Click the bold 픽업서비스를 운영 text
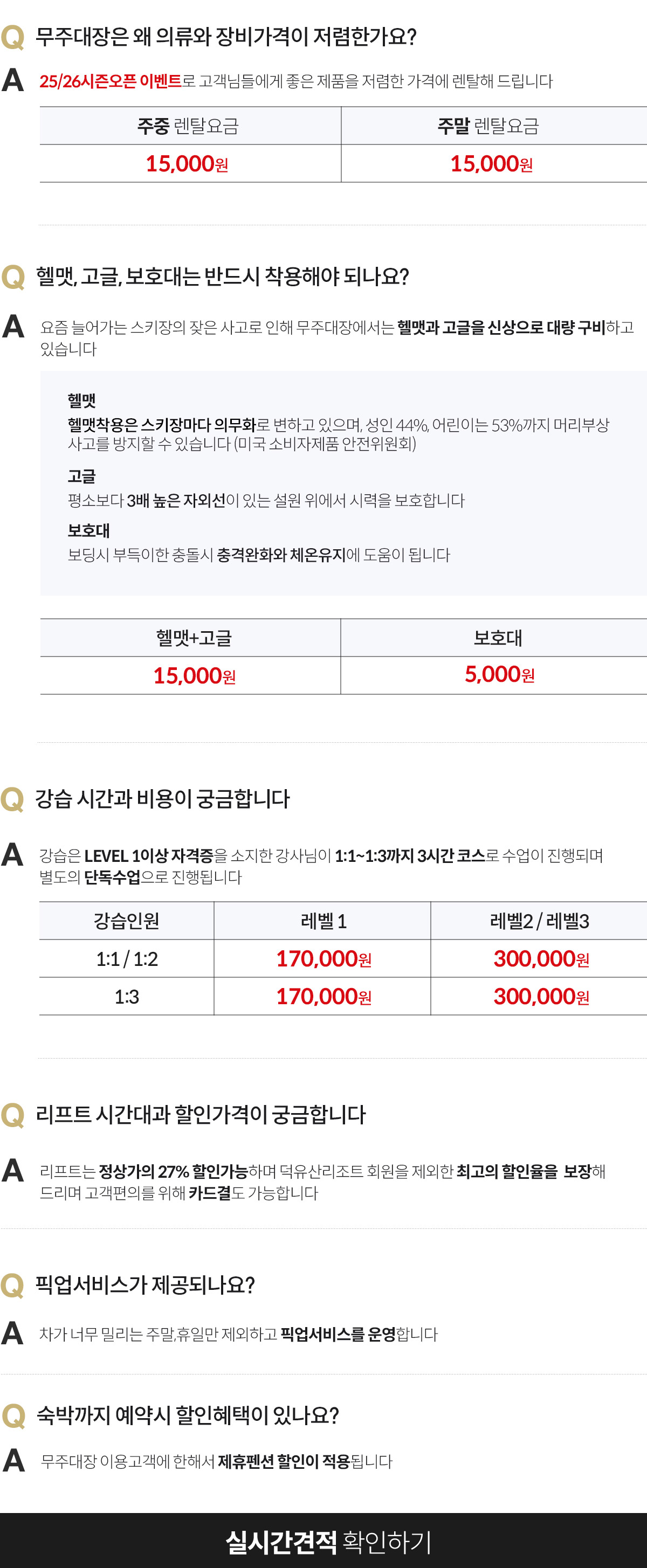647x1568 pixels. 338,1334
